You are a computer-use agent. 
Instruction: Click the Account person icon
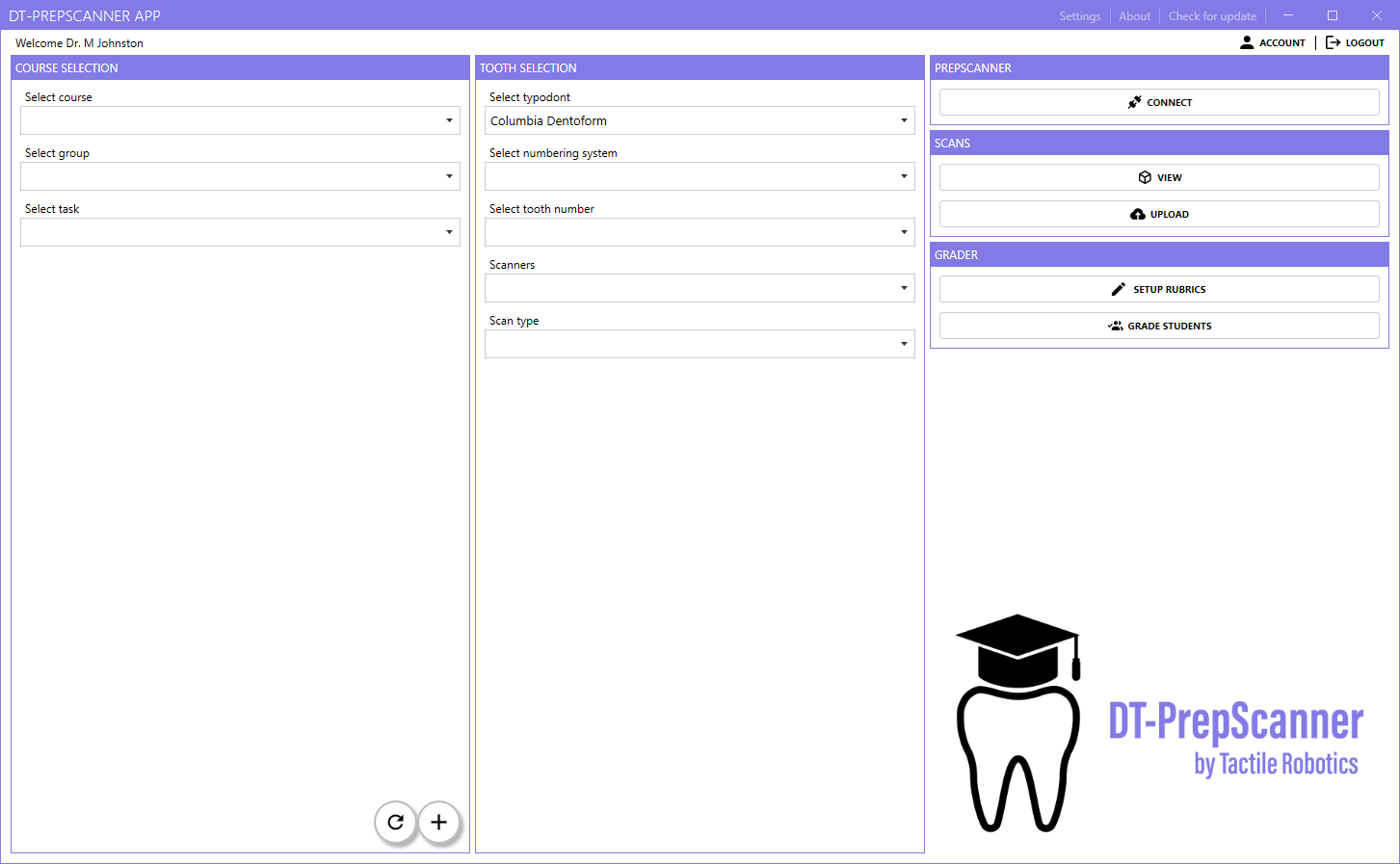[x=1247, y=42]
